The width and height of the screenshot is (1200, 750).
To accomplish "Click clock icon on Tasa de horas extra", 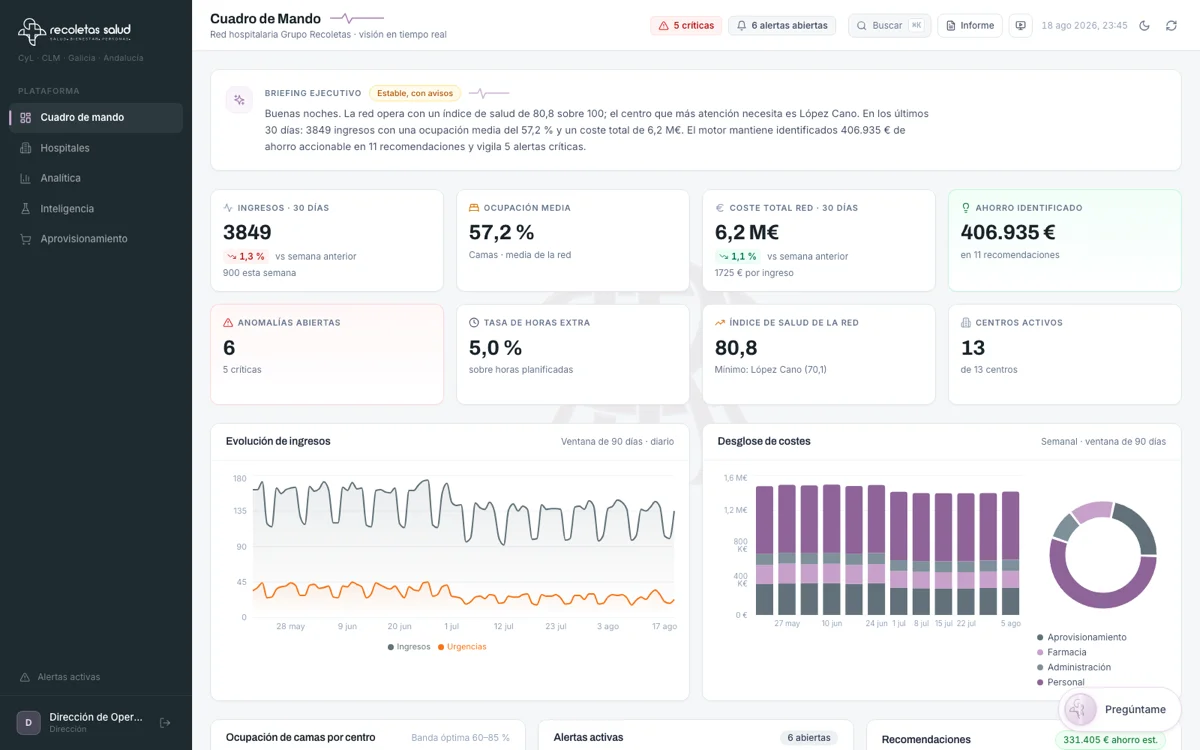I will [474, 323].
